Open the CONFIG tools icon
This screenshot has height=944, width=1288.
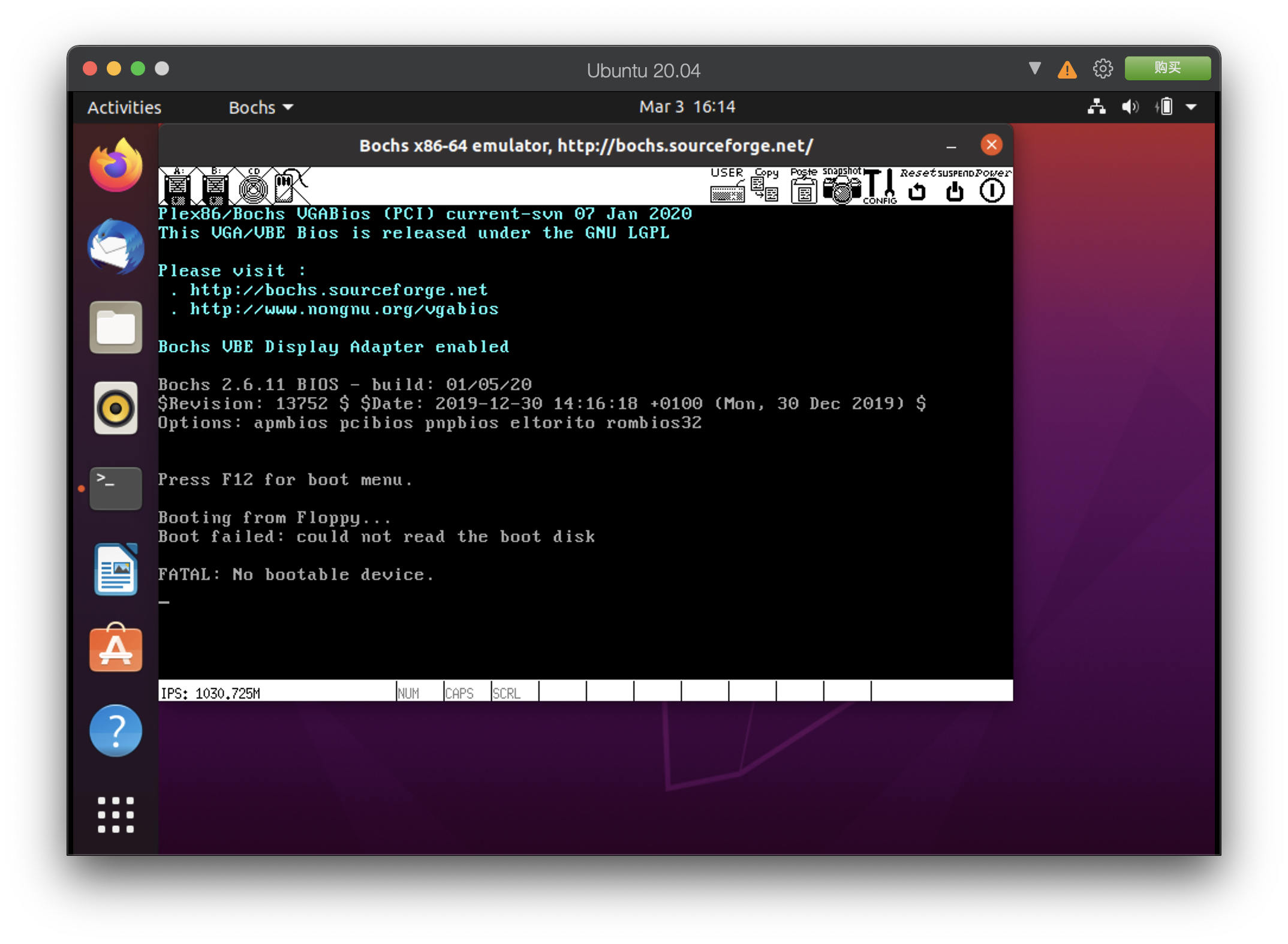880,187
